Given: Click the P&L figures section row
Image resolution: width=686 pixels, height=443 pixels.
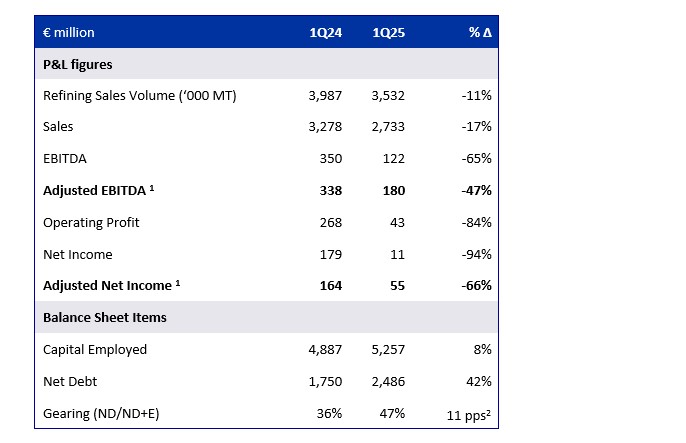Looking at the screenshot, I should click(x=266, y=64).
